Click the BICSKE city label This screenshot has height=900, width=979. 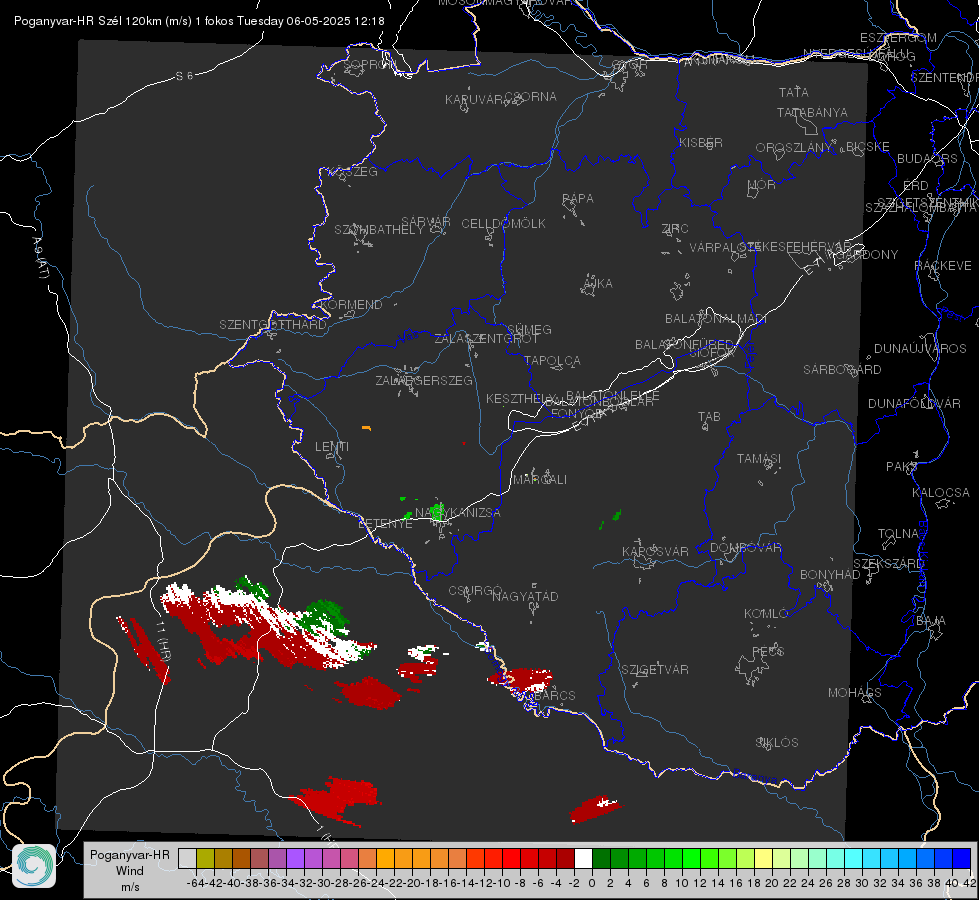pos(868,147)
